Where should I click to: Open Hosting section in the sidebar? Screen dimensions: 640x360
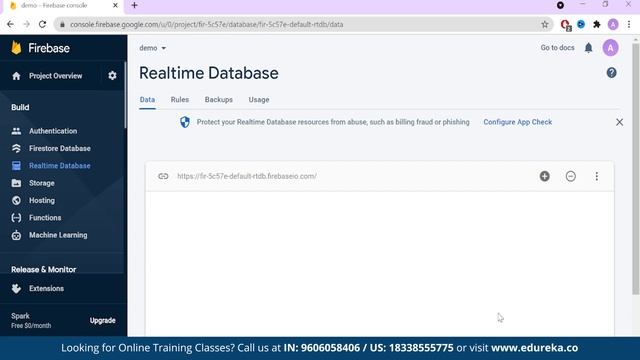pos(42,200)
